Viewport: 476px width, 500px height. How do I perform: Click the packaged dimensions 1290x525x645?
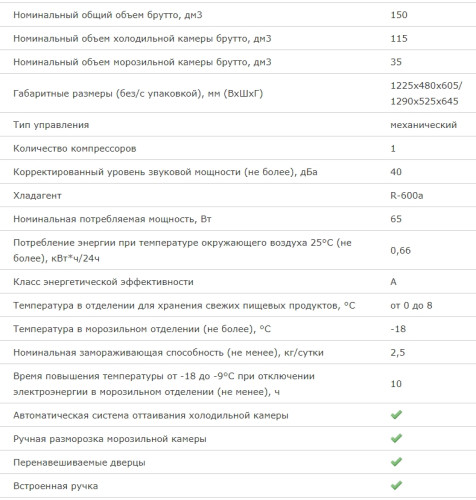point(424,101)
